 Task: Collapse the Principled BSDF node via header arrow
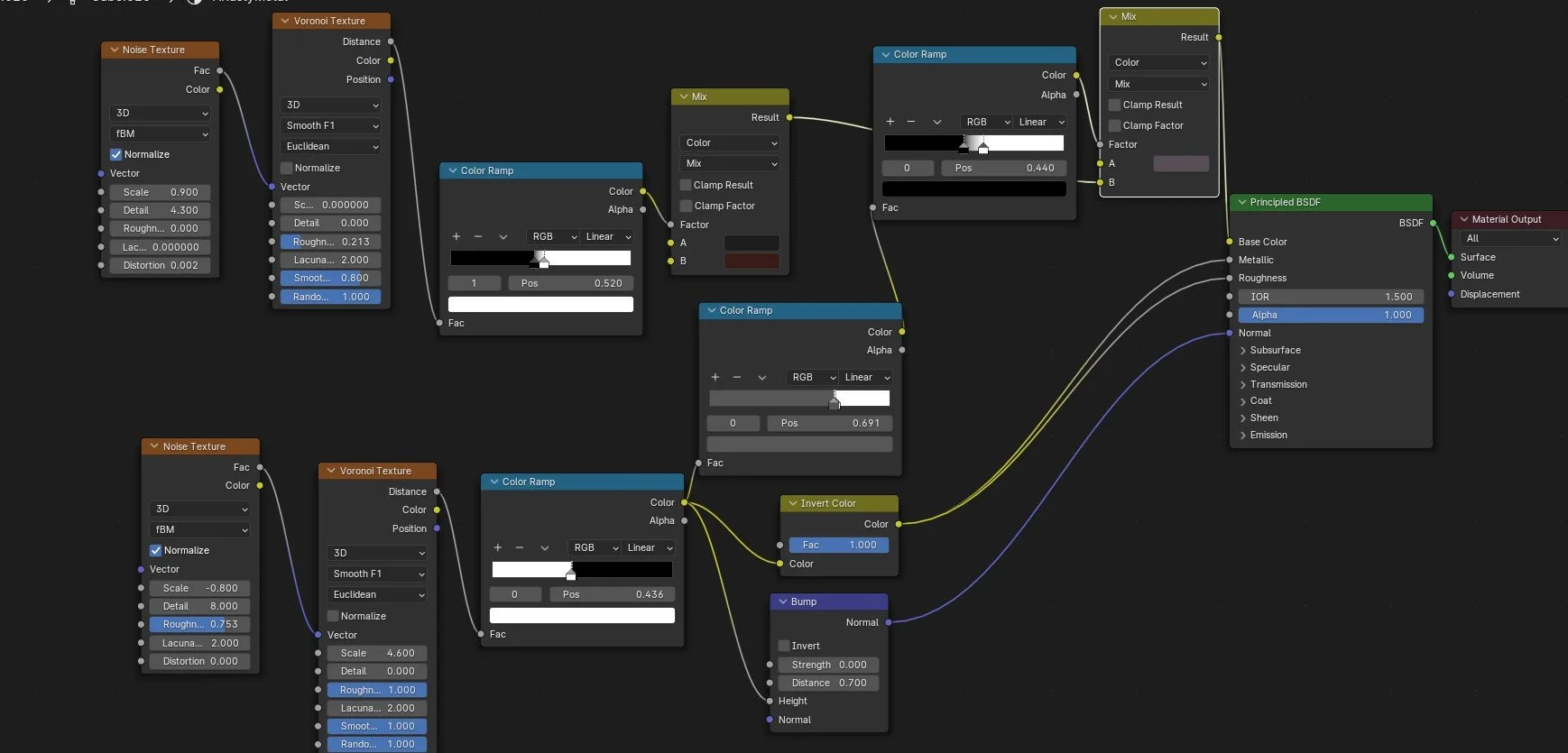pos(1242,202)
